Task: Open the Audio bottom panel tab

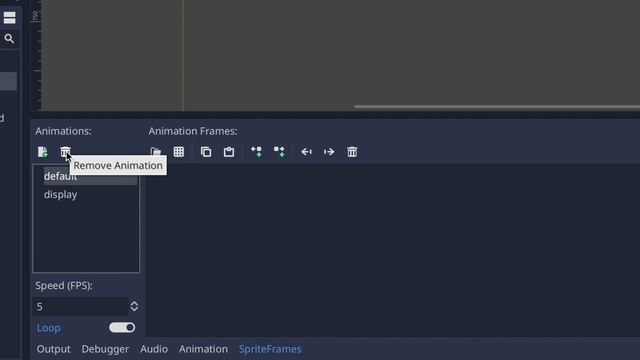Action: [x=154, y=349]
